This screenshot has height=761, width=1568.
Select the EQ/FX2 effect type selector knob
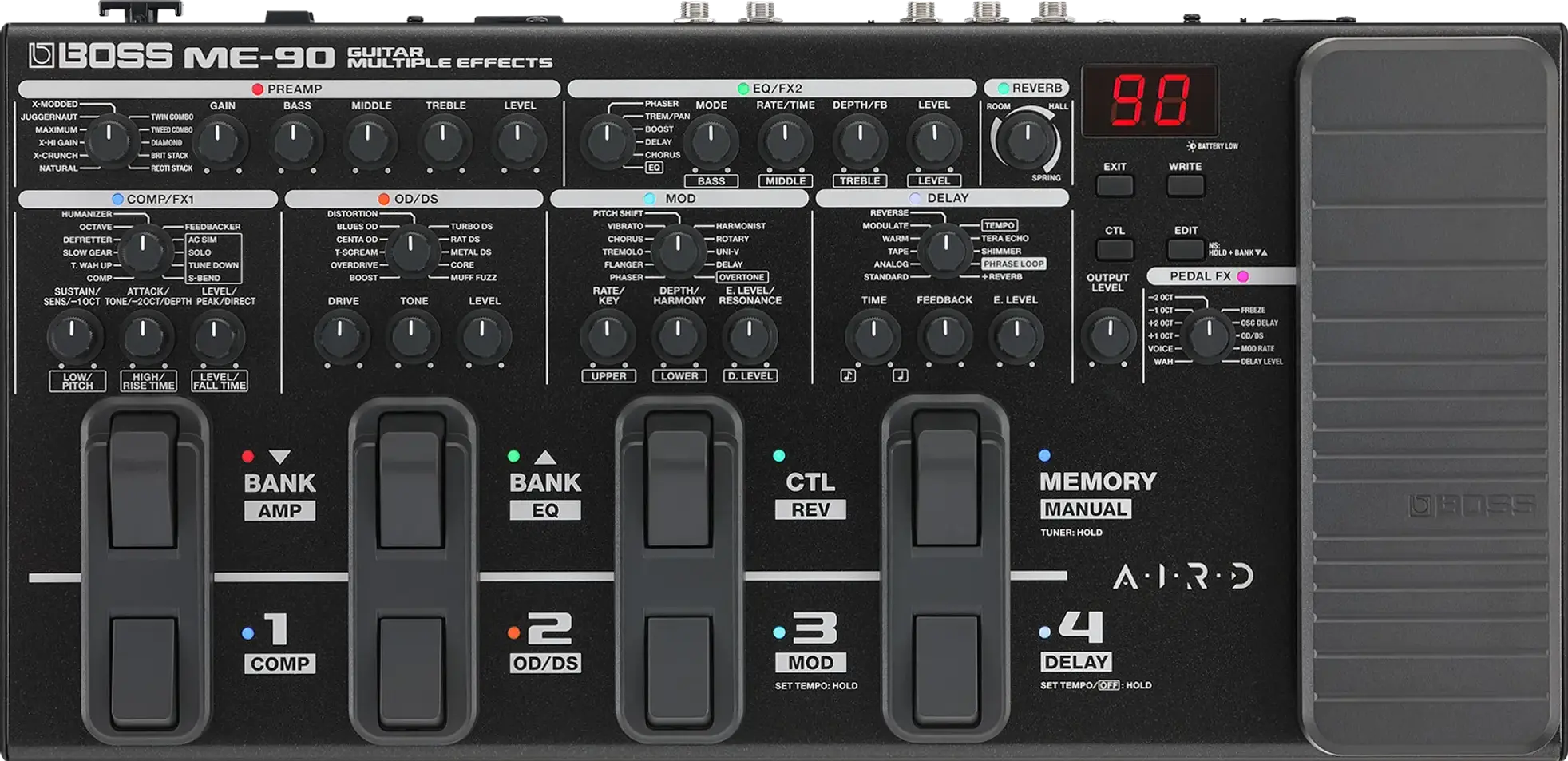coord(607,140)
